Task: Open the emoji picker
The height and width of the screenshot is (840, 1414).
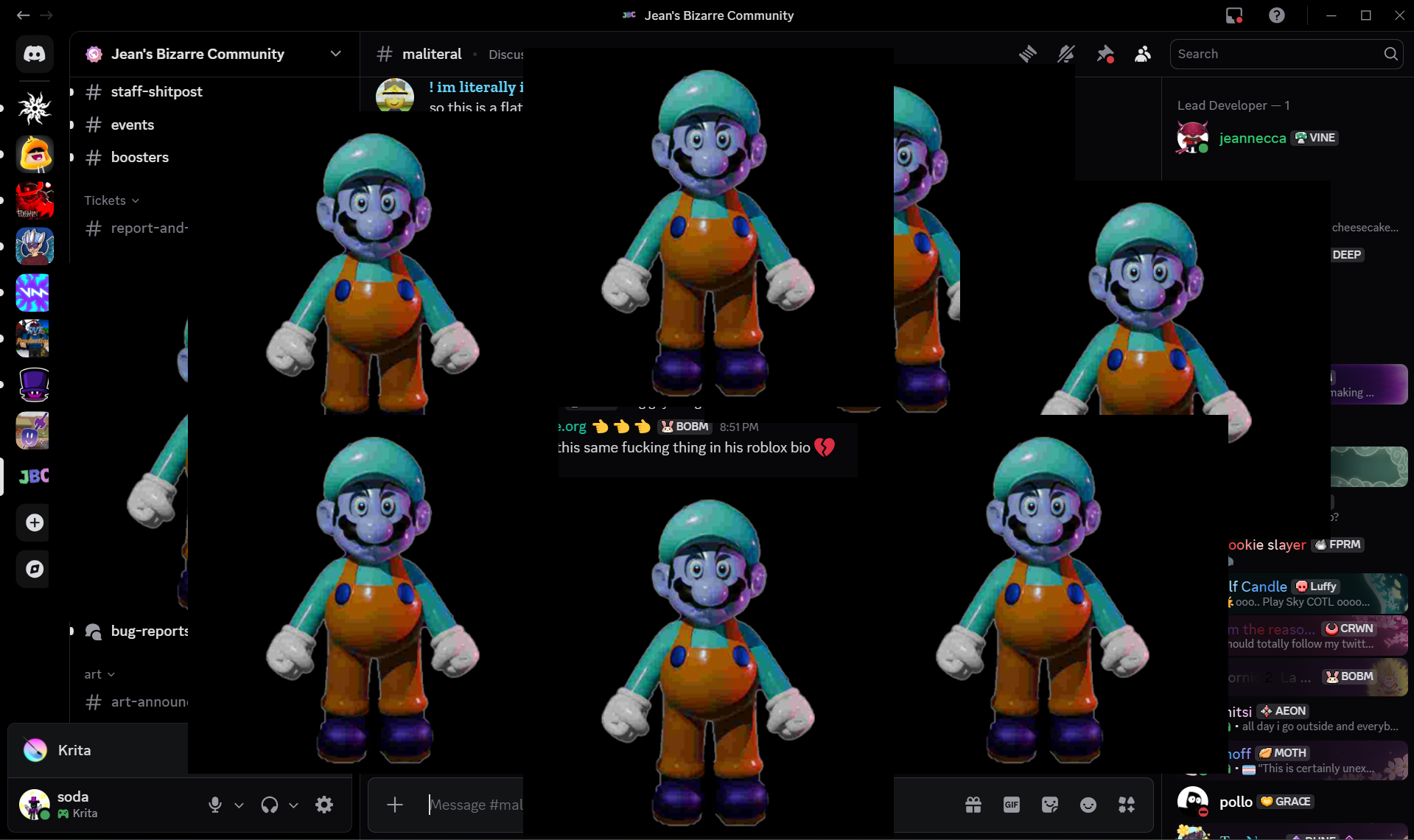Action: (1088, 805)
